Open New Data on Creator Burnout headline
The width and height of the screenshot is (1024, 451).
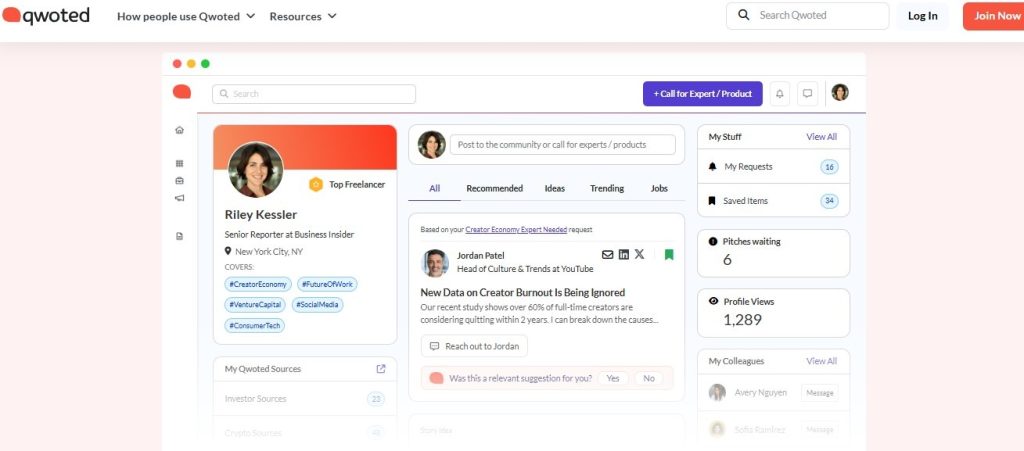point(522,292)
